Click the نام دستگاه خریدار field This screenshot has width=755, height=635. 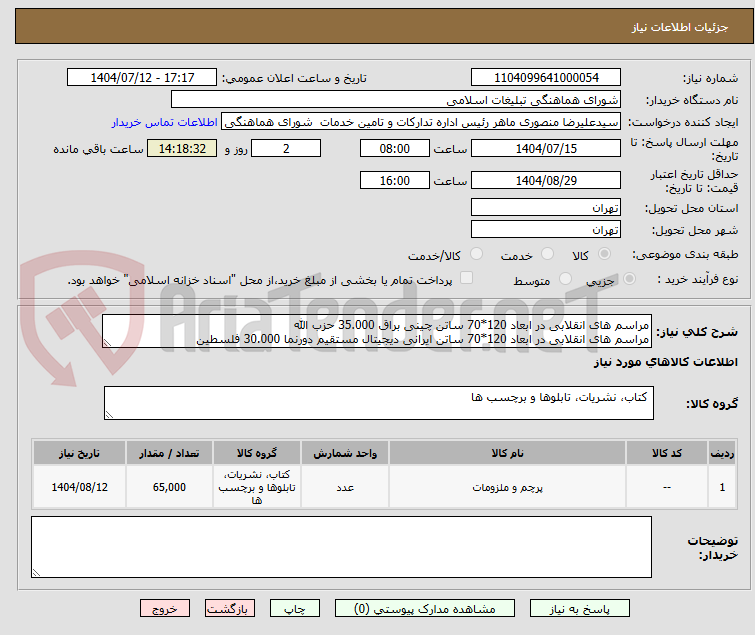coord(396,100)
